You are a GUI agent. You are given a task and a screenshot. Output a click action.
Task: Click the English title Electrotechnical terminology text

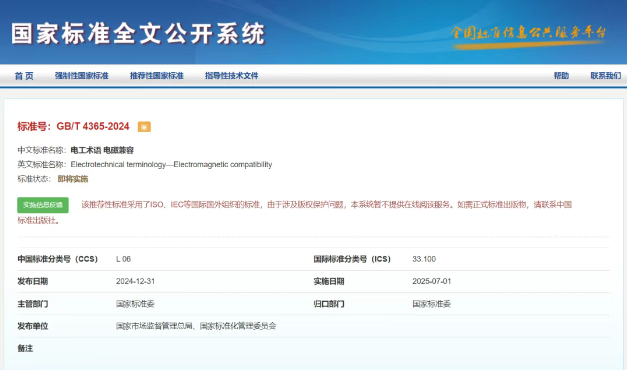(x=171, y=164)
